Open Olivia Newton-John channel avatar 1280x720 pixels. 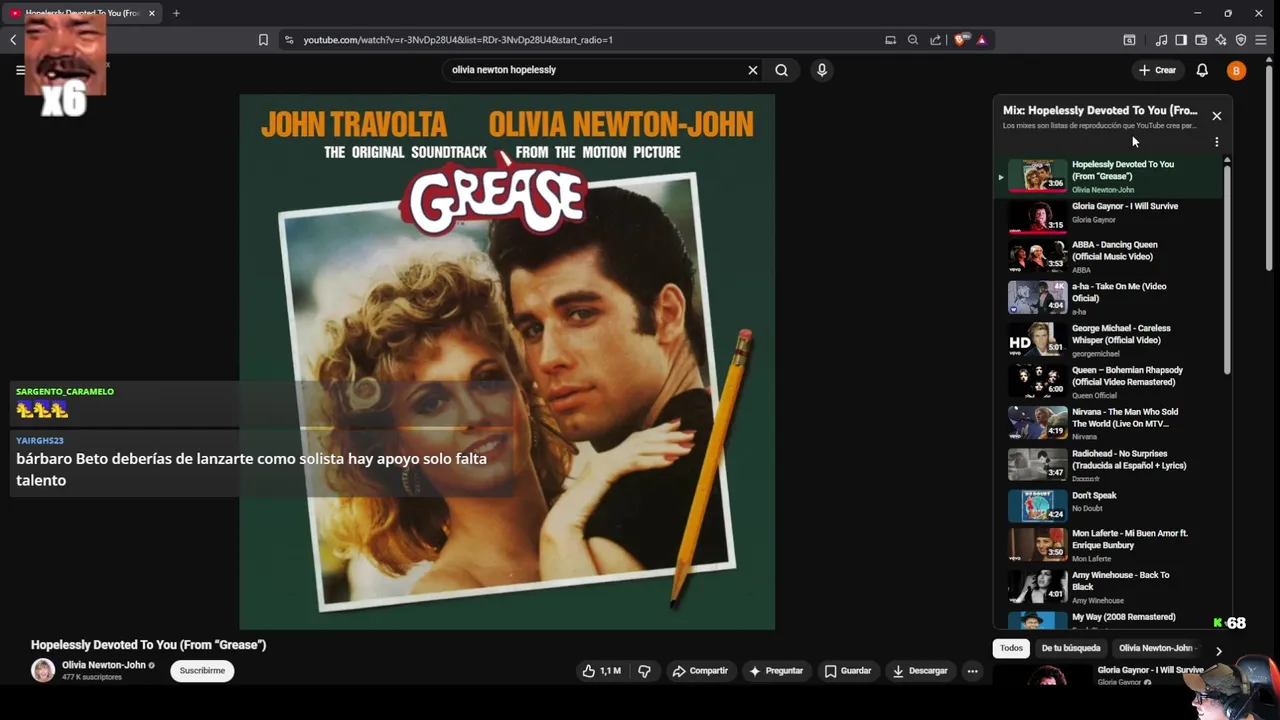point(43,671)
